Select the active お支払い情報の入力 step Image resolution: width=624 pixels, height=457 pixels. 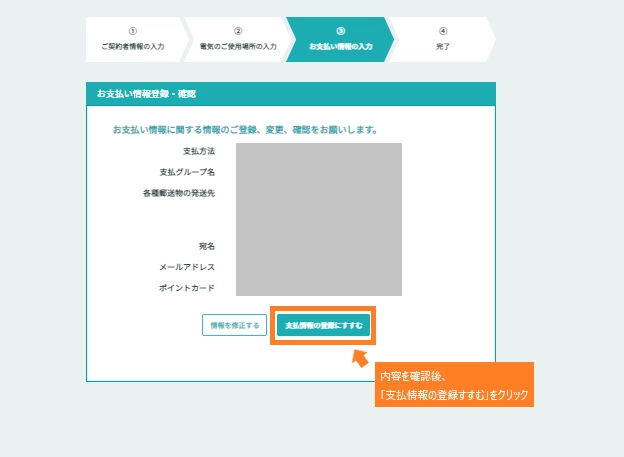click(x=340, y=40)
